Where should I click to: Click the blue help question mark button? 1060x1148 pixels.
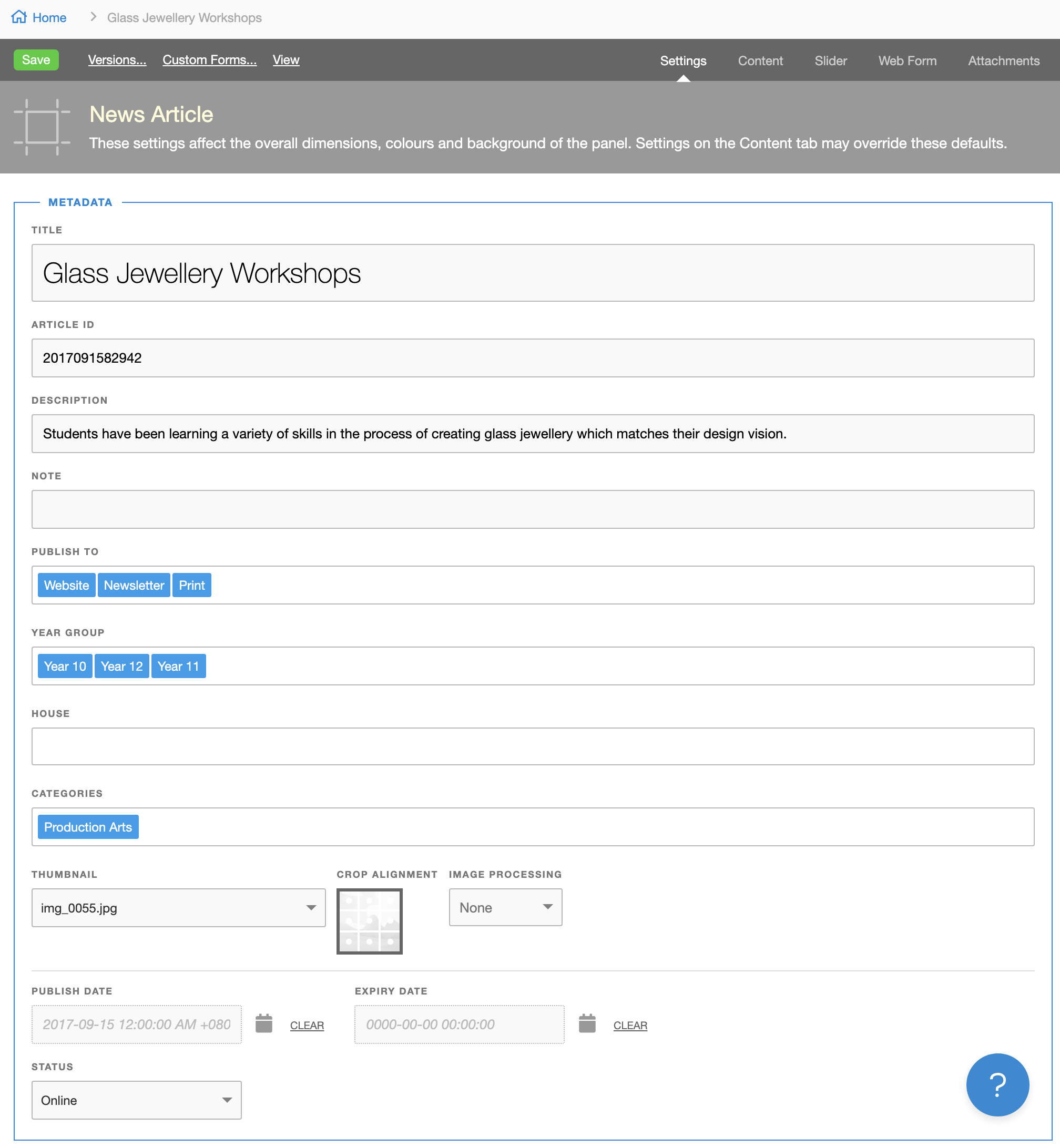pos(997,1084)
